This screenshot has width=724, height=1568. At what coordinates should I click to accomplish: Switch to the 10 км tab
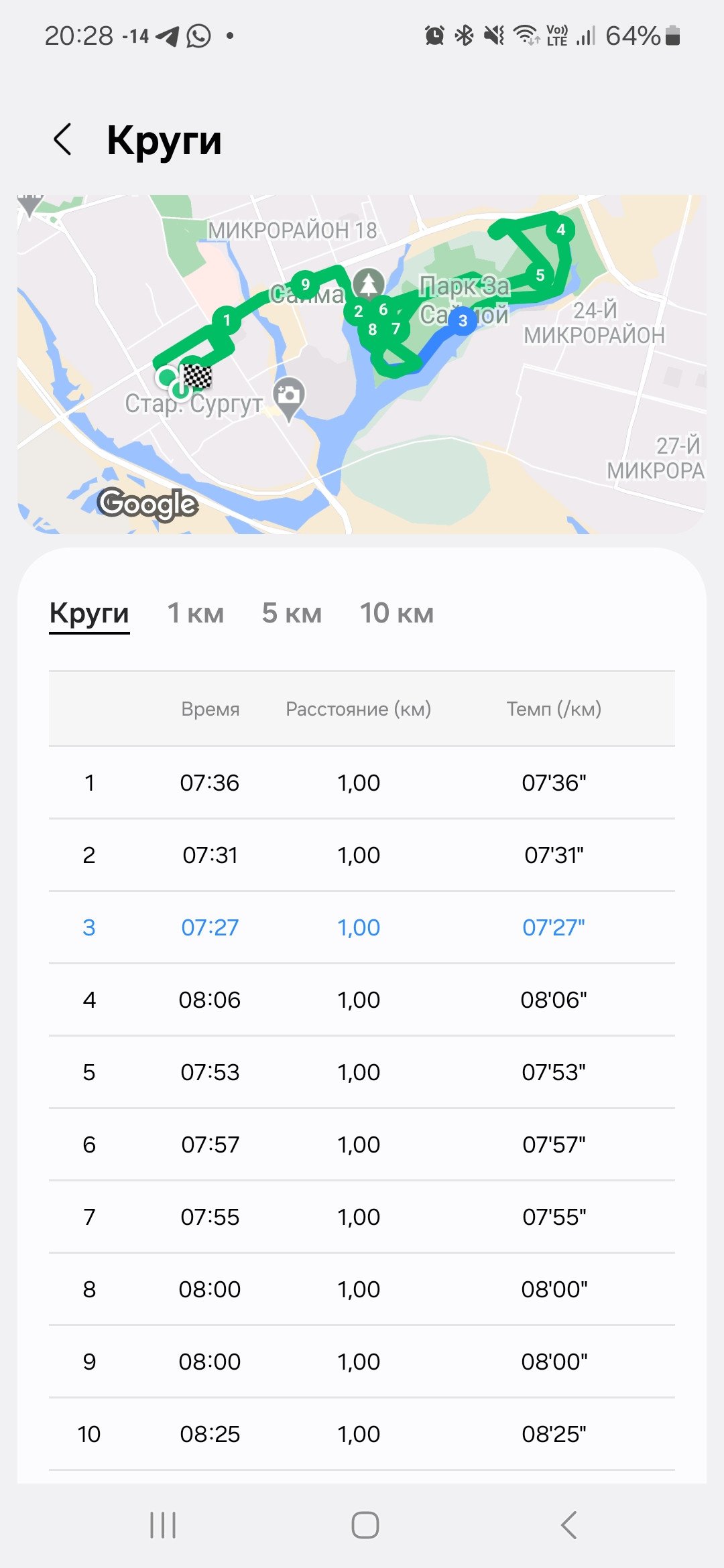click(x=397, y=612)
